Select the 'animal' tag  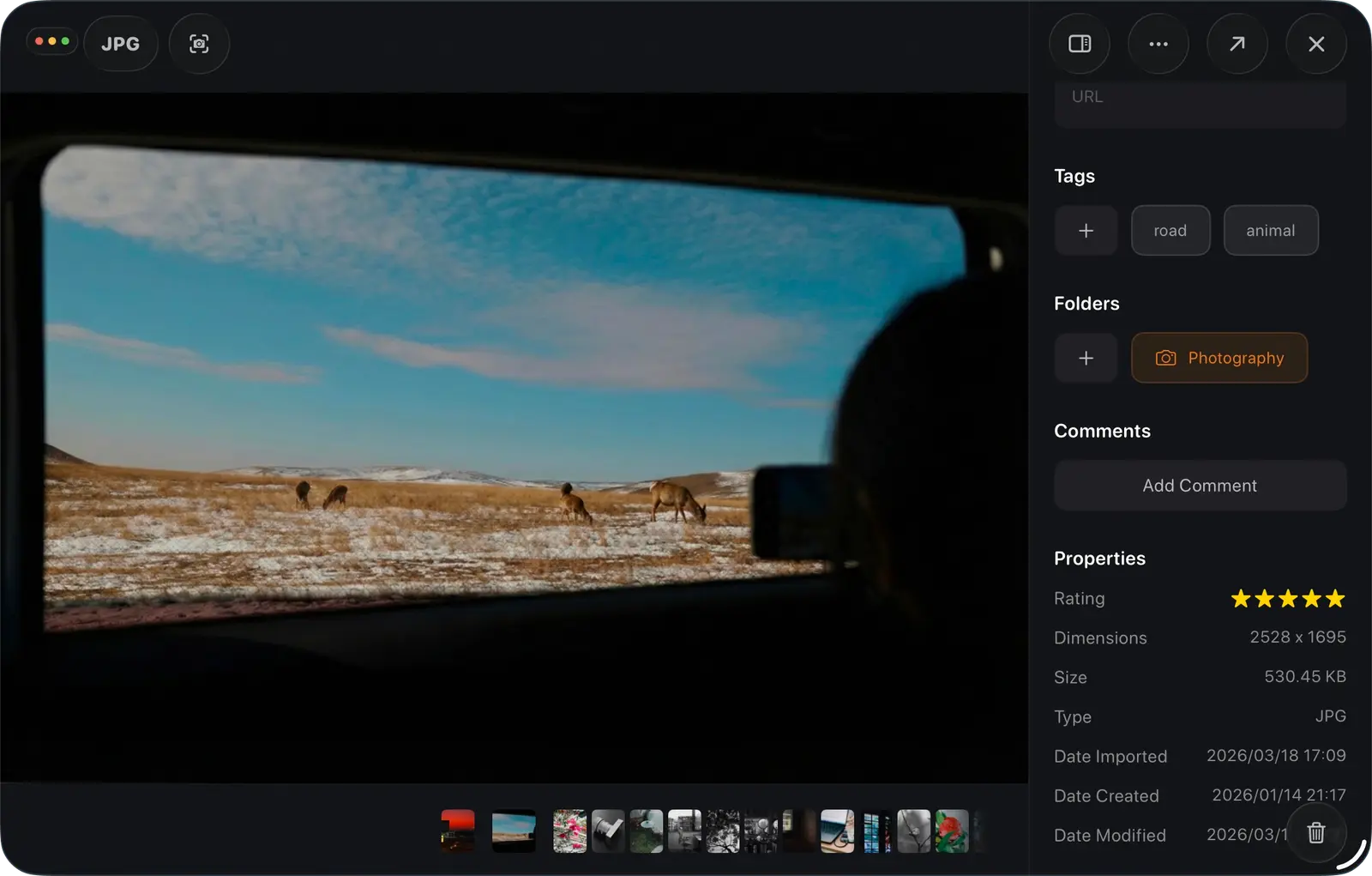1270,230
